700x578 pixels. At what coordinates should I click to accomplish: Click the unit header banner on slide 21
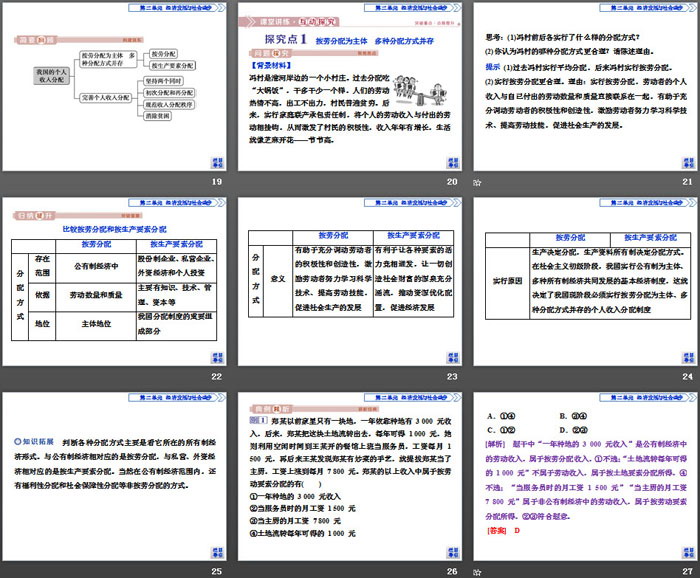point(648,8)
